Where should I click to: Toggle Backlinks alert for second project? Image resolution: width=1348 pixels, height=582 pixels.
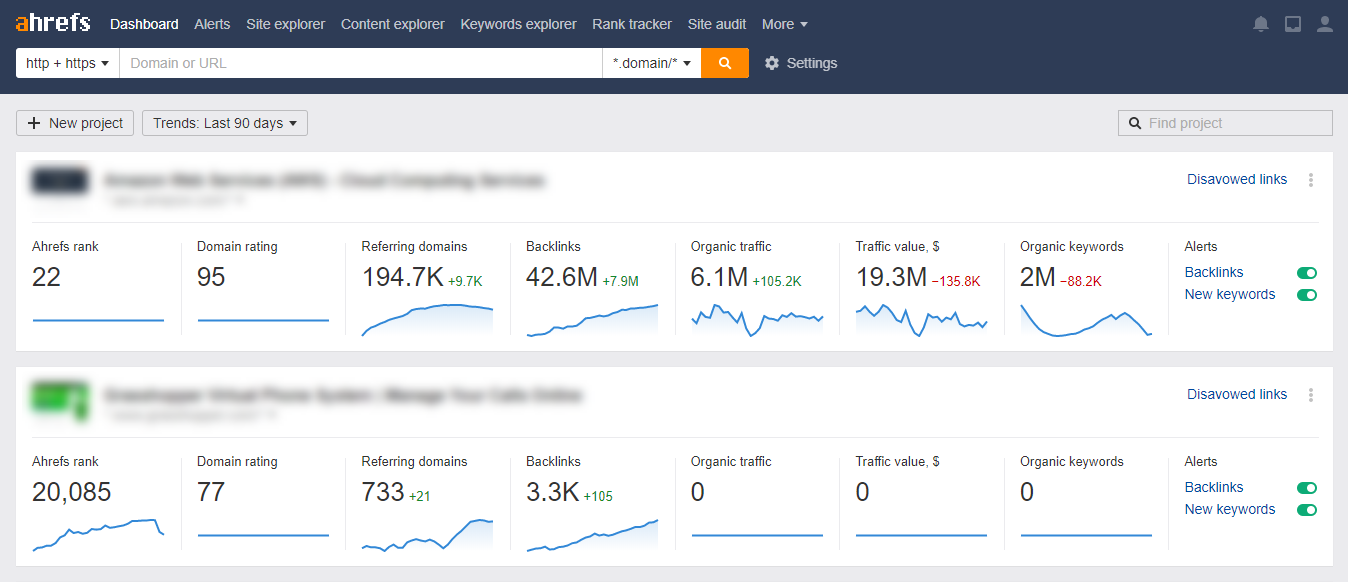point(1307,488)
